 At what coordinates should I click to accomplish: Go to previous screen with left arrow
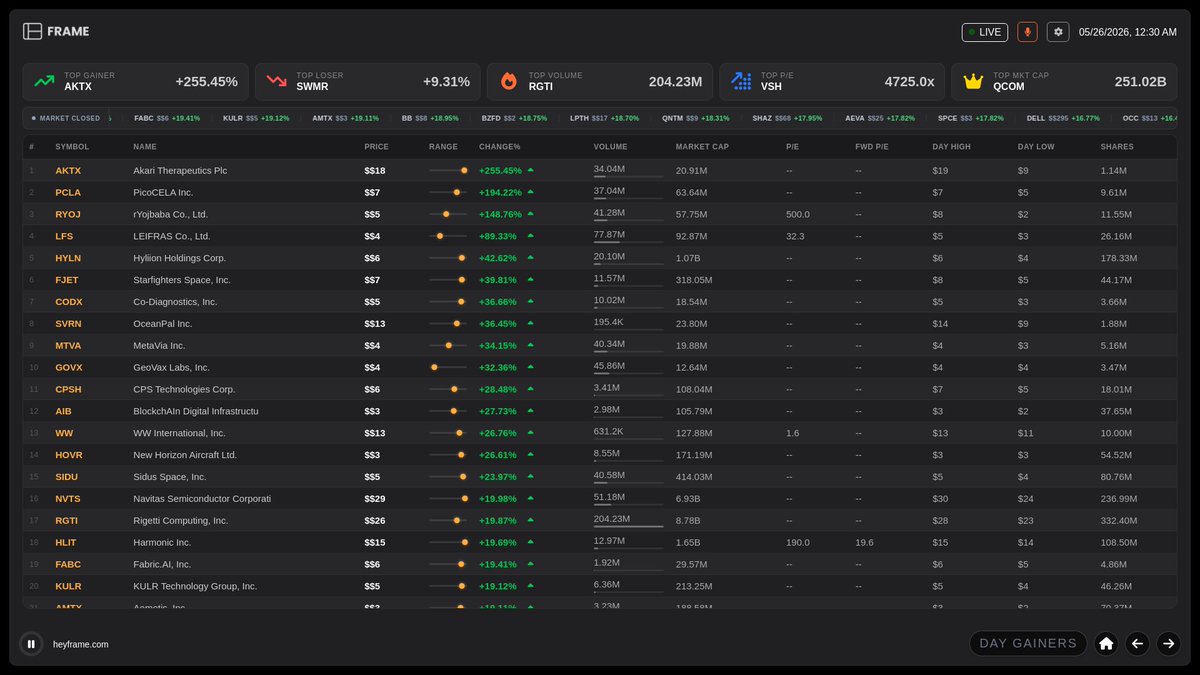[x=1137, y=644]
